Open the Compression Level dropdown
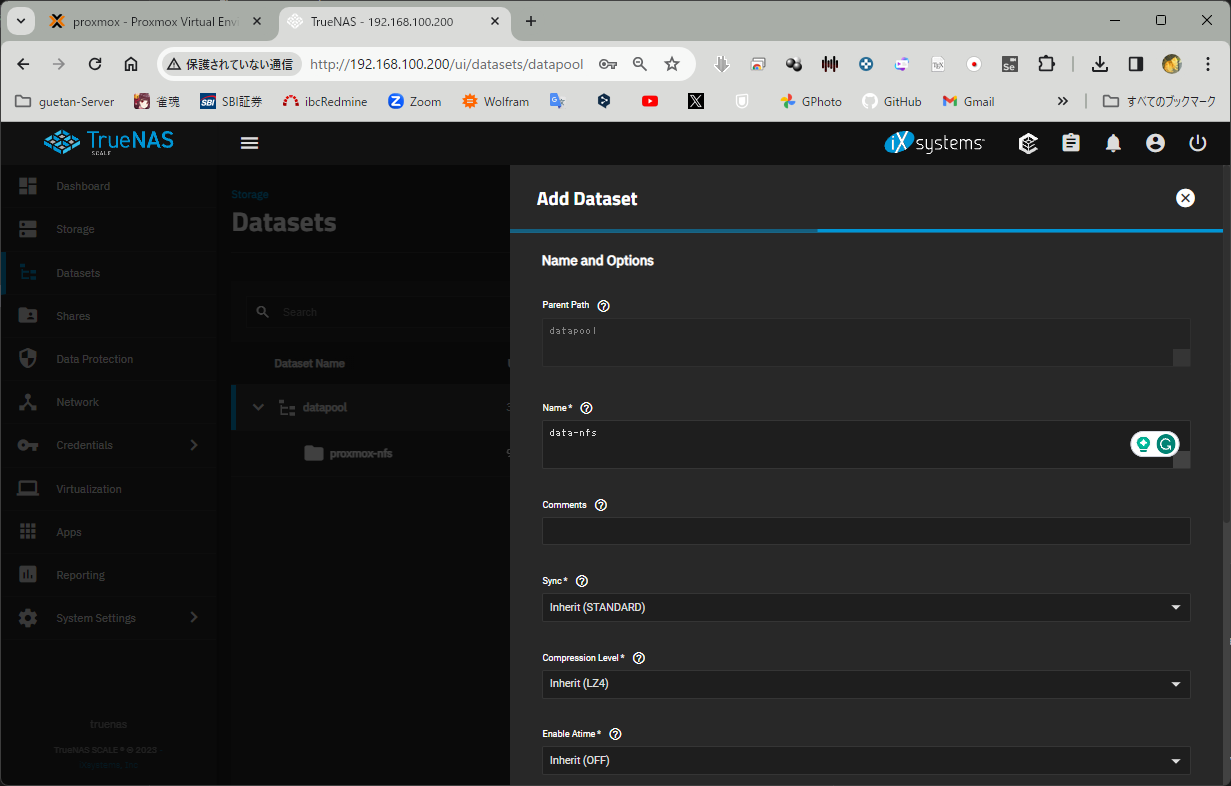The width and height of the screenshot is (1231, 786). [865, 684]
